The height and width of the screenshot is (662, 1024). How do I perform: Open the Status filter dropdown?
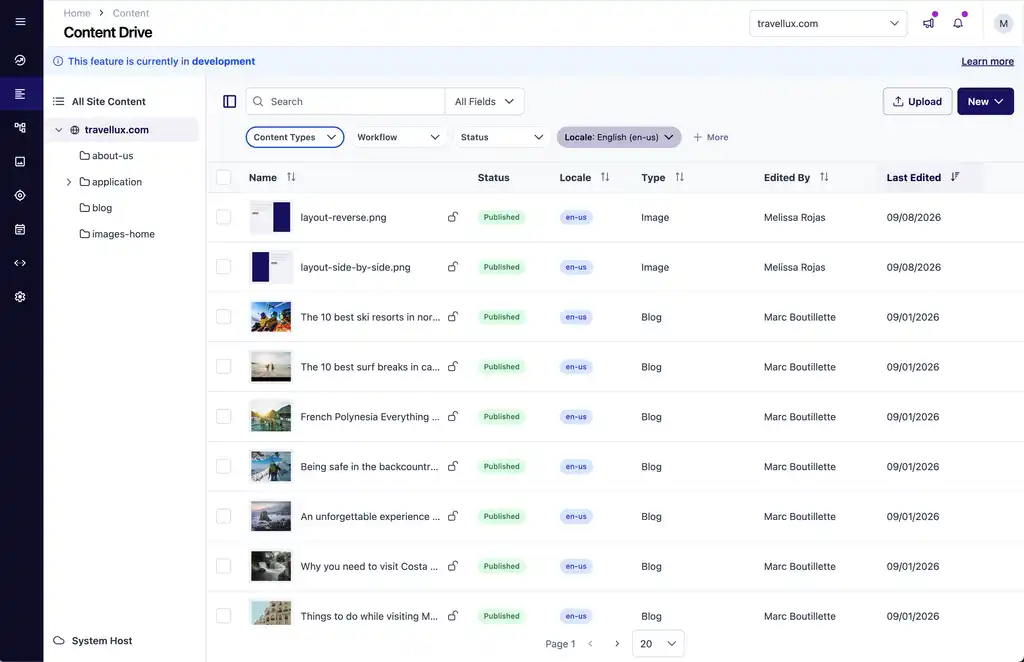coord(502,137)
